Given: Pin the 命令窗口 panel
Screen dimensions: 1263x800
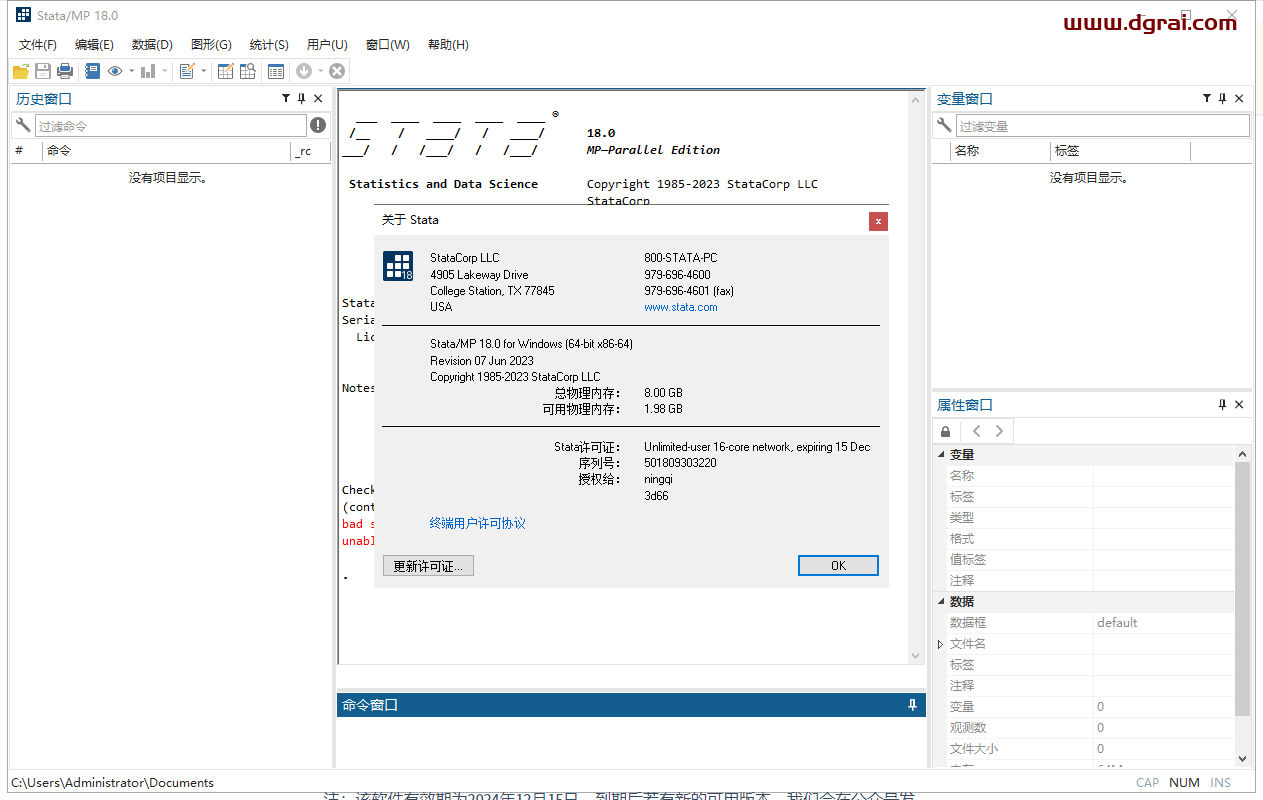Looking at the screenshot, I should coord(912,705).
